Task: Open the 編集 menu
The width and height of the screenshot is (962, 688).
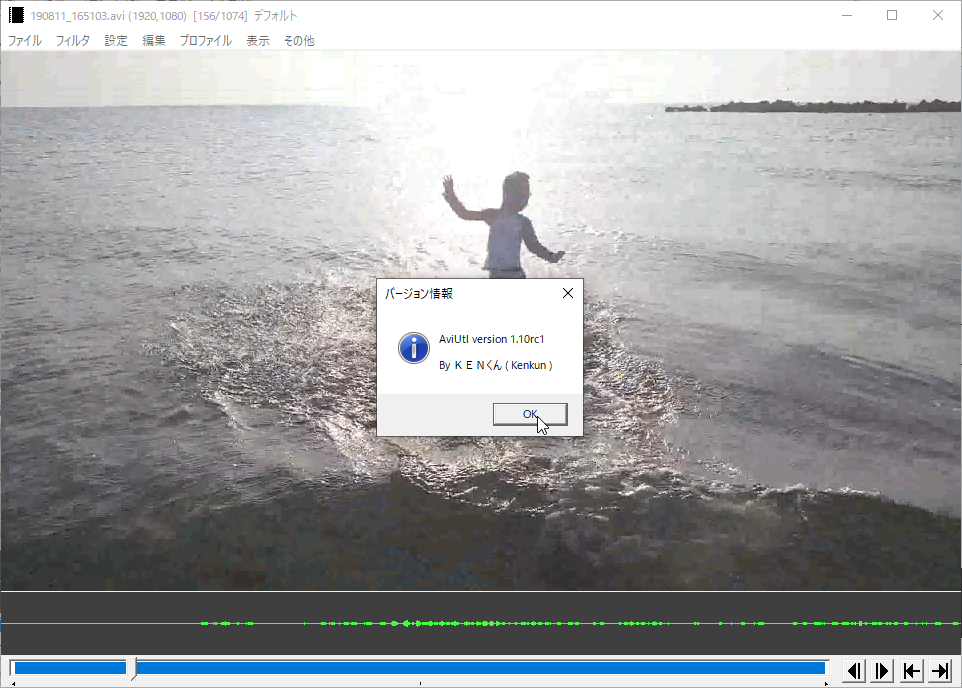Action: [x=154, y=41]
